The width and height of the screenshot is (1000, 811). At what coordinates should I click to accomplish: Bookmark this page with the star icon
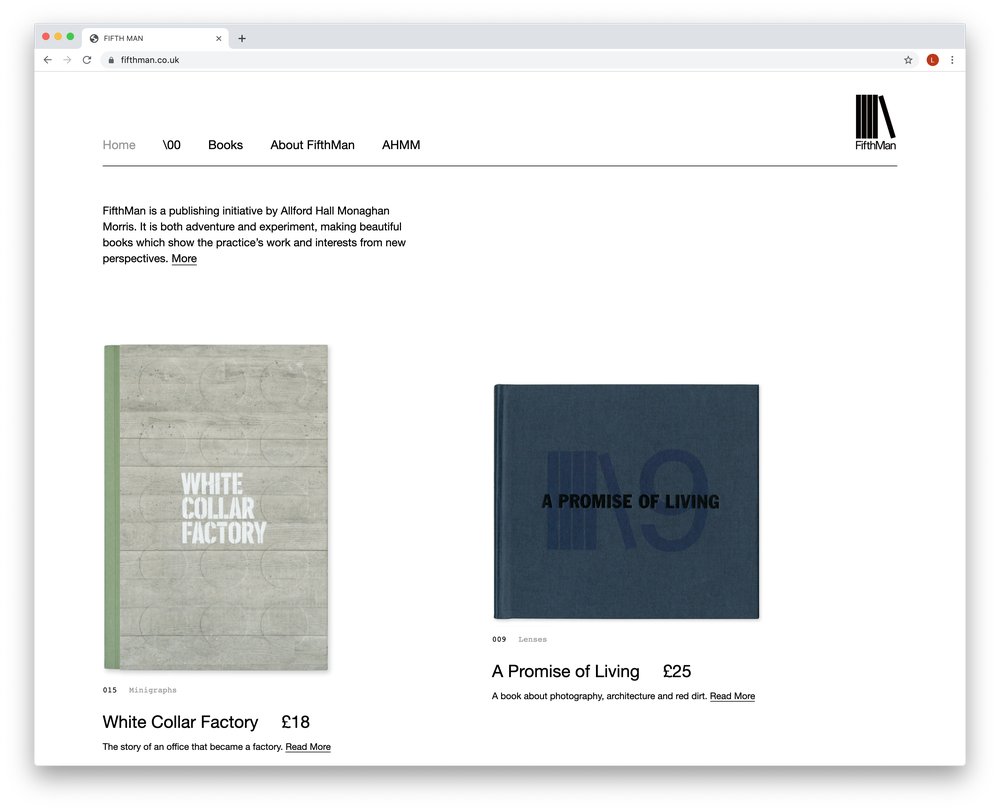[908, 60]
